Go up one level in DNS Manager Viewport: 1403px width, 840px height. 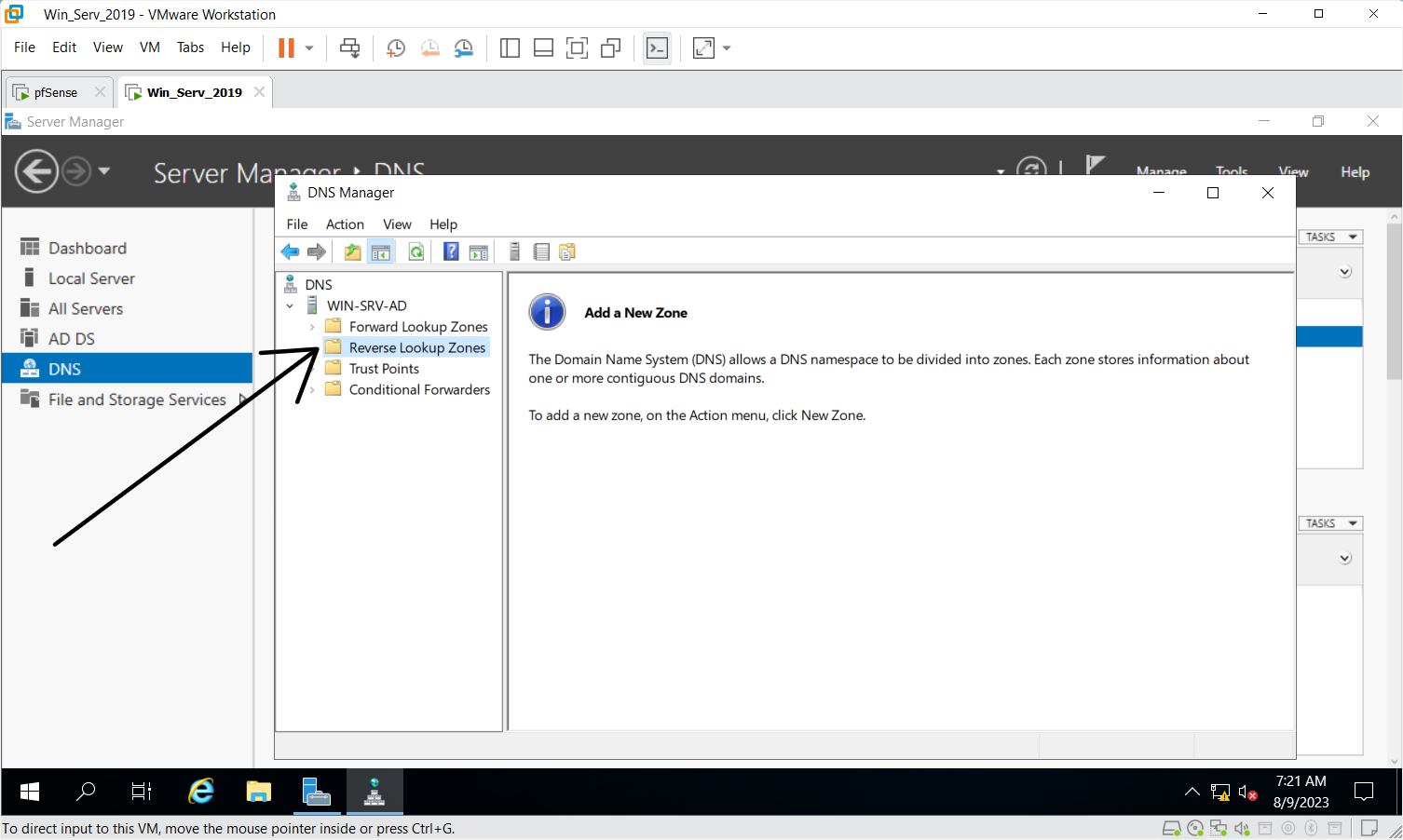352,251
